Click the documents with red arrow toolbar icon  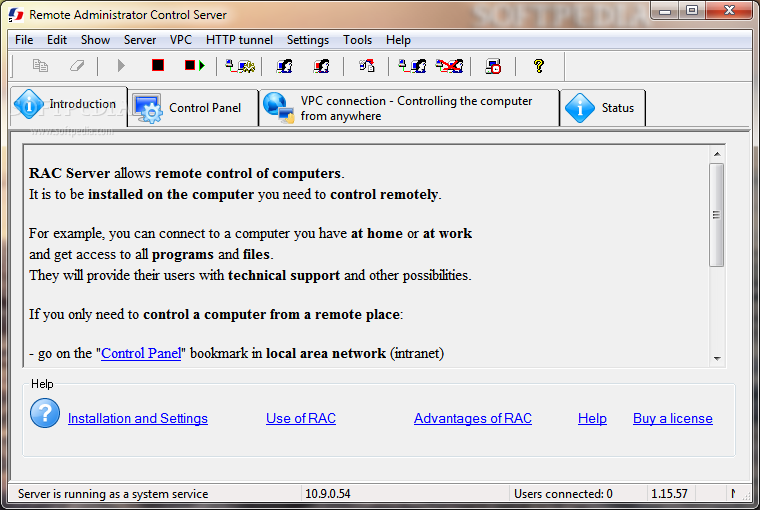click(x=367, y=65)
